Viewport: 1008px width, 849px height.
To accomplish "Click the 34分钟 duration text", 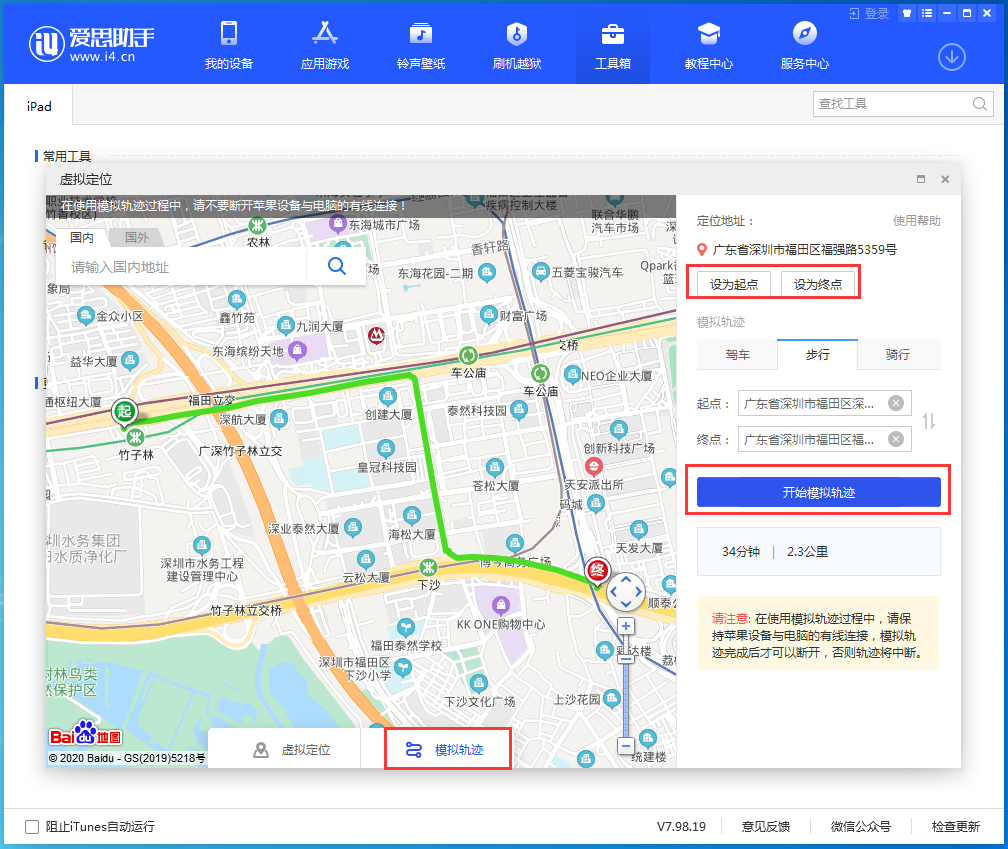I will (x=741, y=551).
